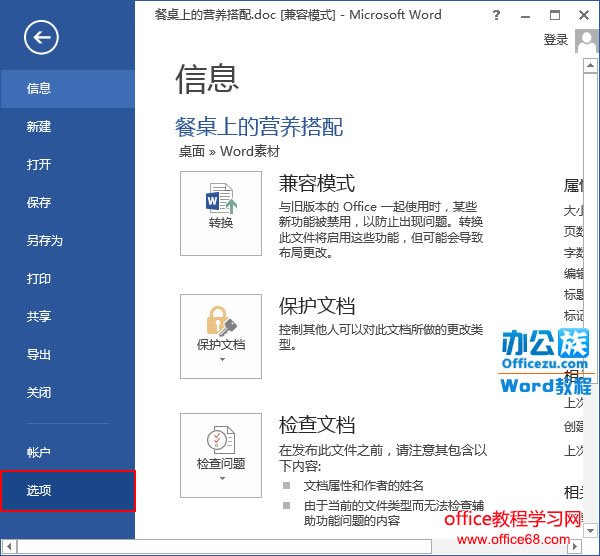Click the 文档属性和作者的姓名 list item
600x556 pixels.
[x=364, y=486]
